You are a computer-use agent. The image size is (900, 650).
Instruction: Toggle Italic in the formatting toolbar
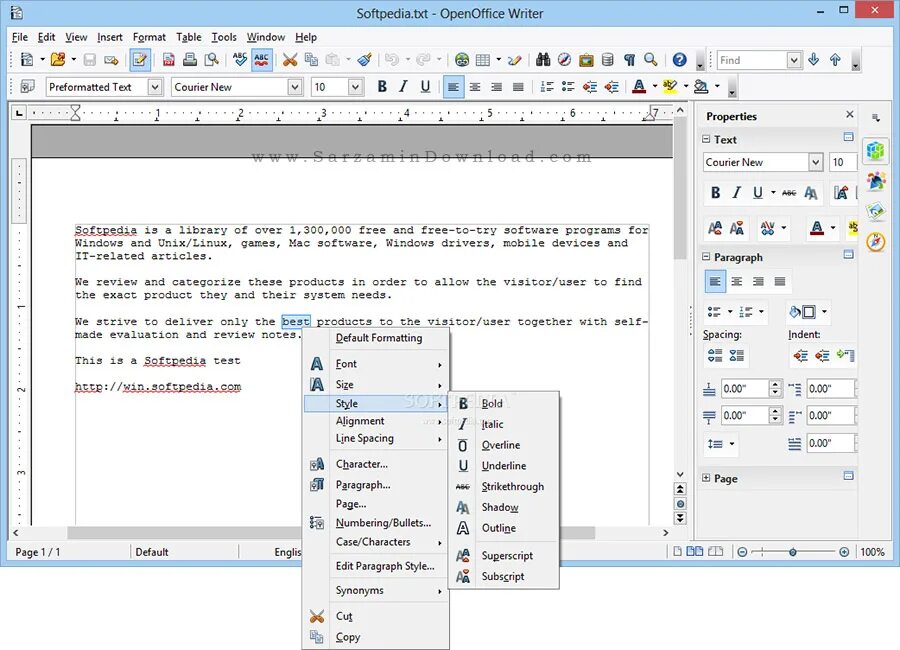click(404, 87)
